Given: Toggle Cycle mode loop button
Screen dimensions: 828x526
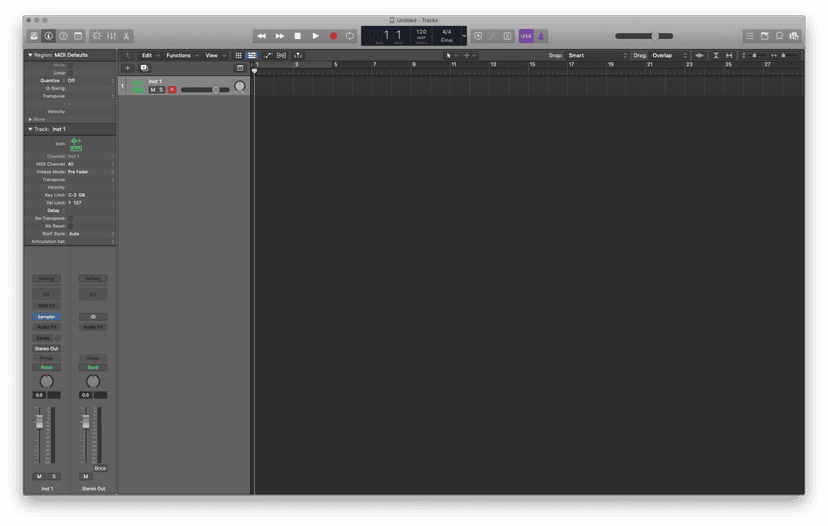Looking at the screenshot, I should tap(350, 36).
